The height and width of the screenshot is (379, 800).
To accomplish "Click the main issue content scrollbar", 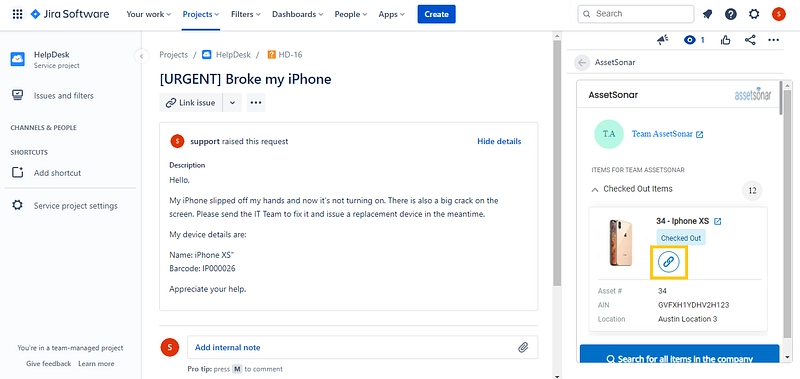I will coord(557,163).
